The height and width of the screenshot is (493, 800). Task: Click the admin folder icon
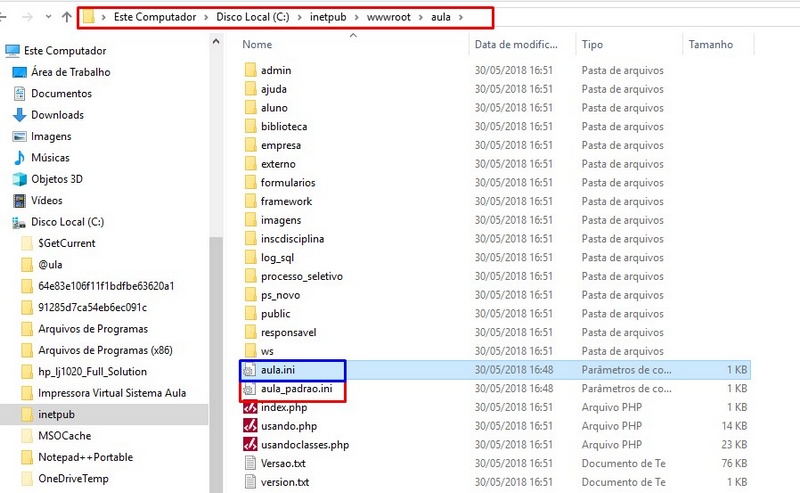[x=250, y=70]
